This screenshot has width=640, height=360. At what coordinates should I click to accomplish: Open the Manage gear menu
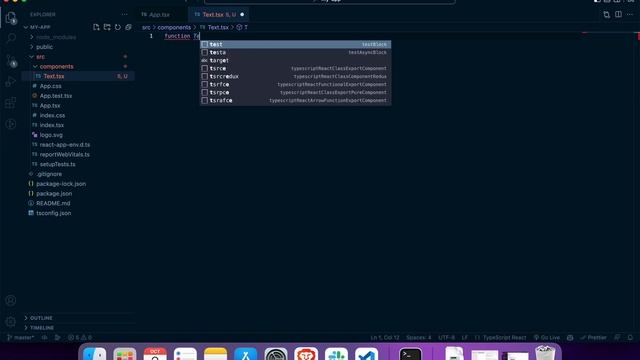coord(11,322)
